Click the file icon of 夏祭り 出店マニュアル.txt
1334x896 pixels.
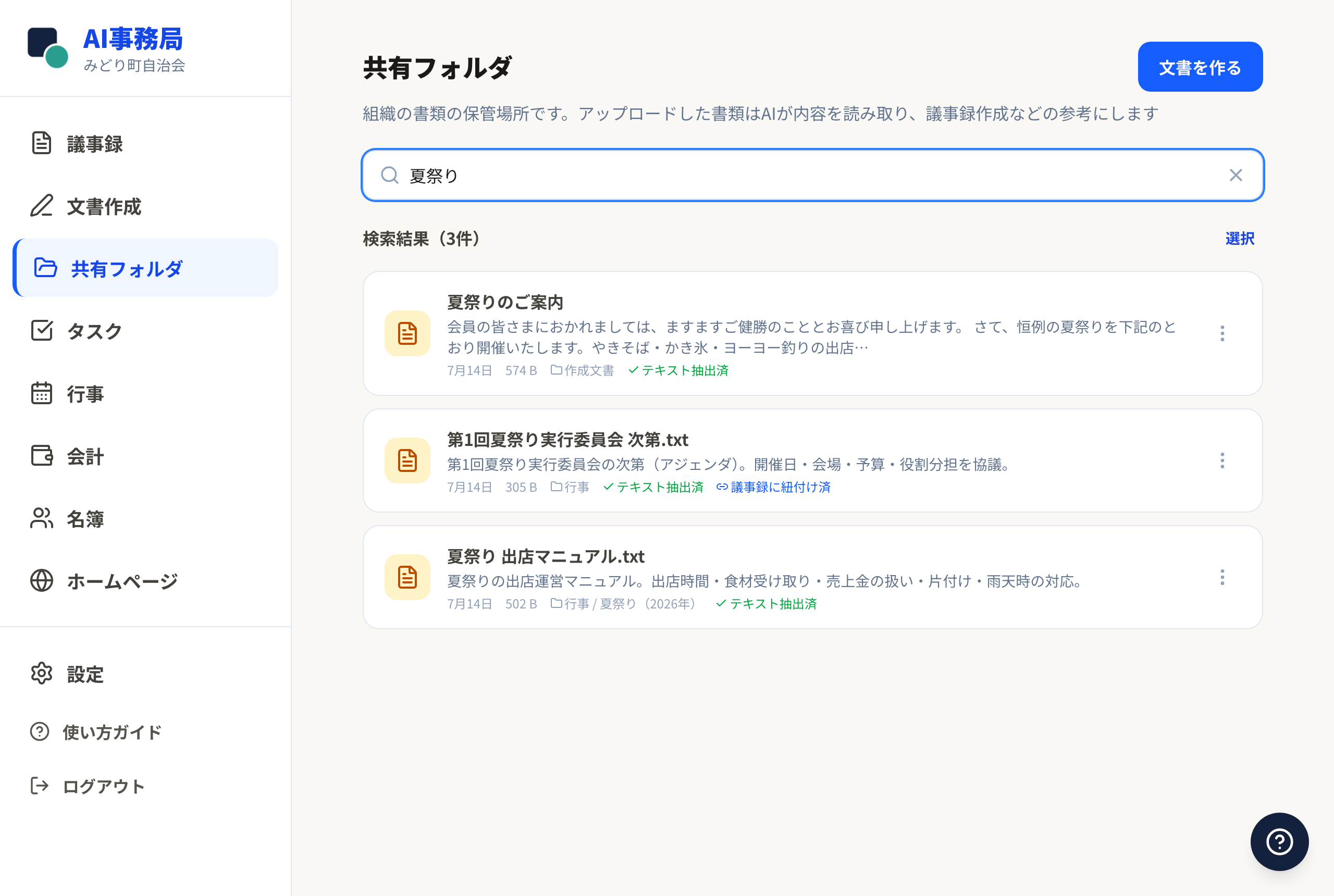coord(407,577)
